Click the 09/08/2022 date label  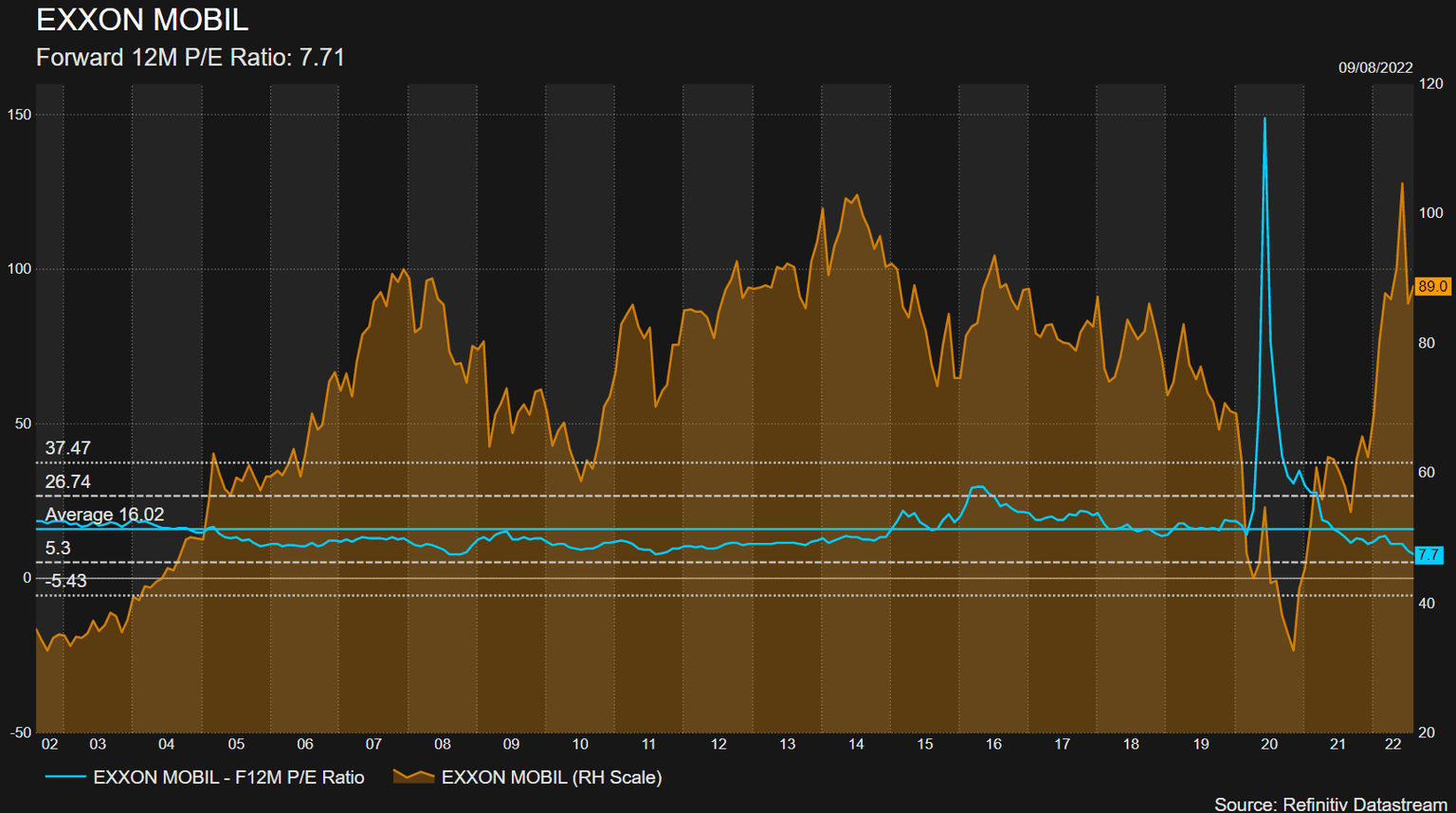[x=1375, y=67]
